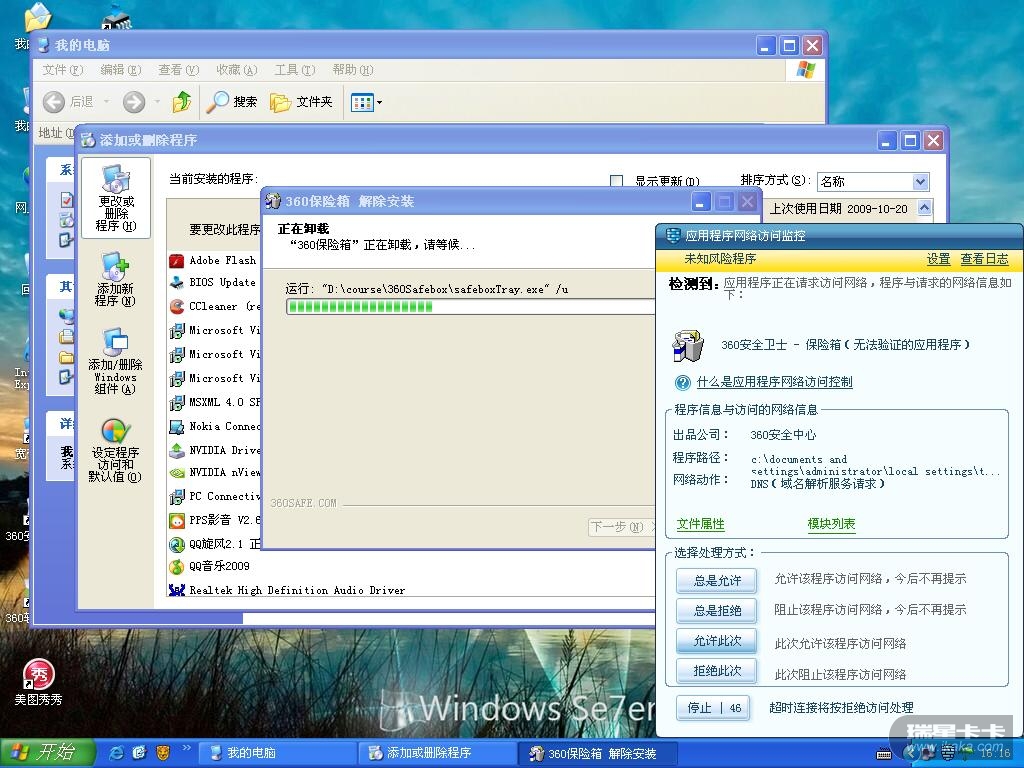This screenshot has height=768, width=1024.
Task: Open the 开始 Start menu
Action: pos(47,753)
